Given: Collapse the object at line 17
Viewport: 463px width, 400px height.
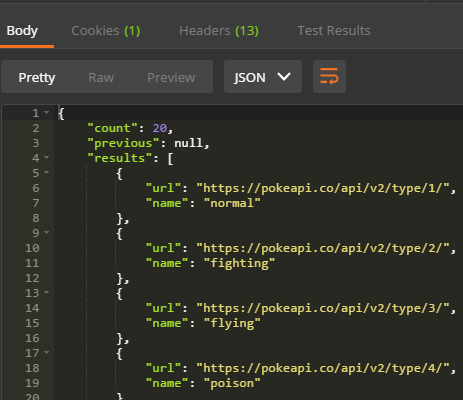Looking at the screenshot, I should click(47, 352).
